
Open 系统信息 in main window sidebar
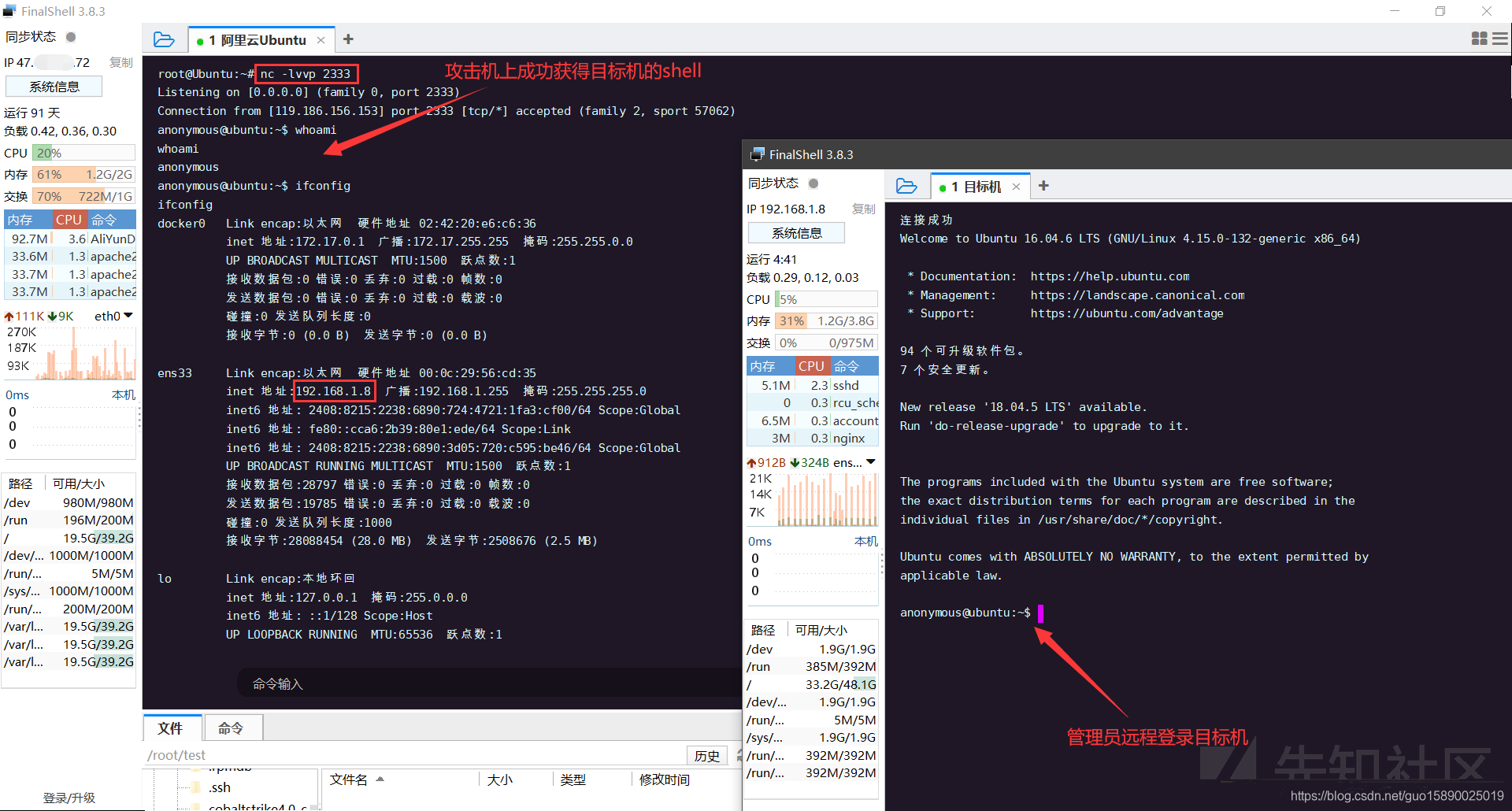54,87
